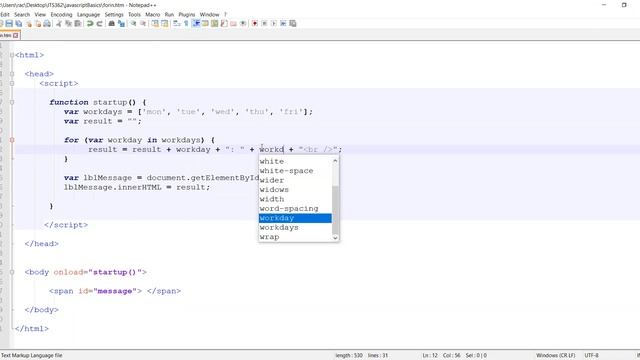Open the ? help menu

[x=225, y=14]
